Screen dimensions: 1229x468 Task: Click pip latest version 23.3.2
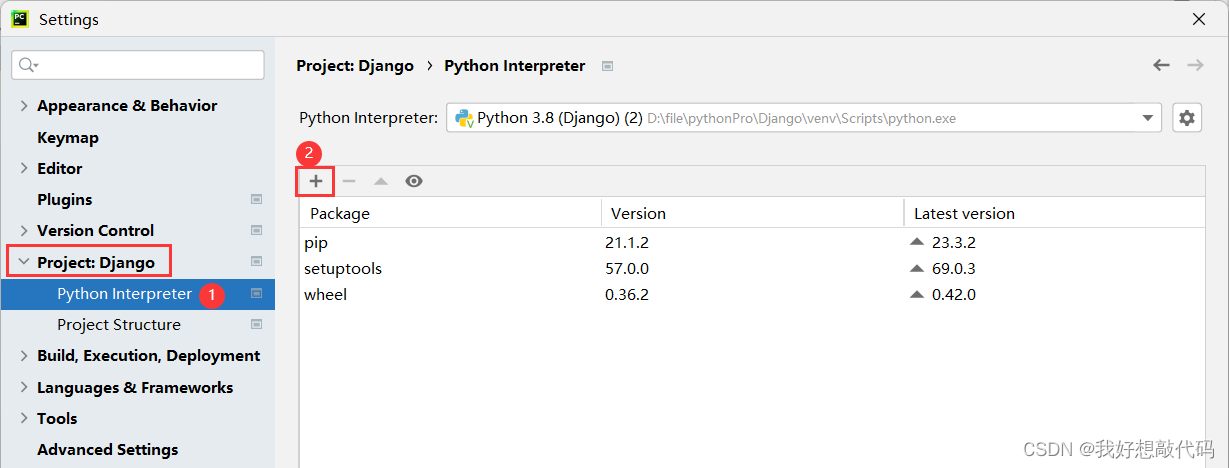[953, 242]
